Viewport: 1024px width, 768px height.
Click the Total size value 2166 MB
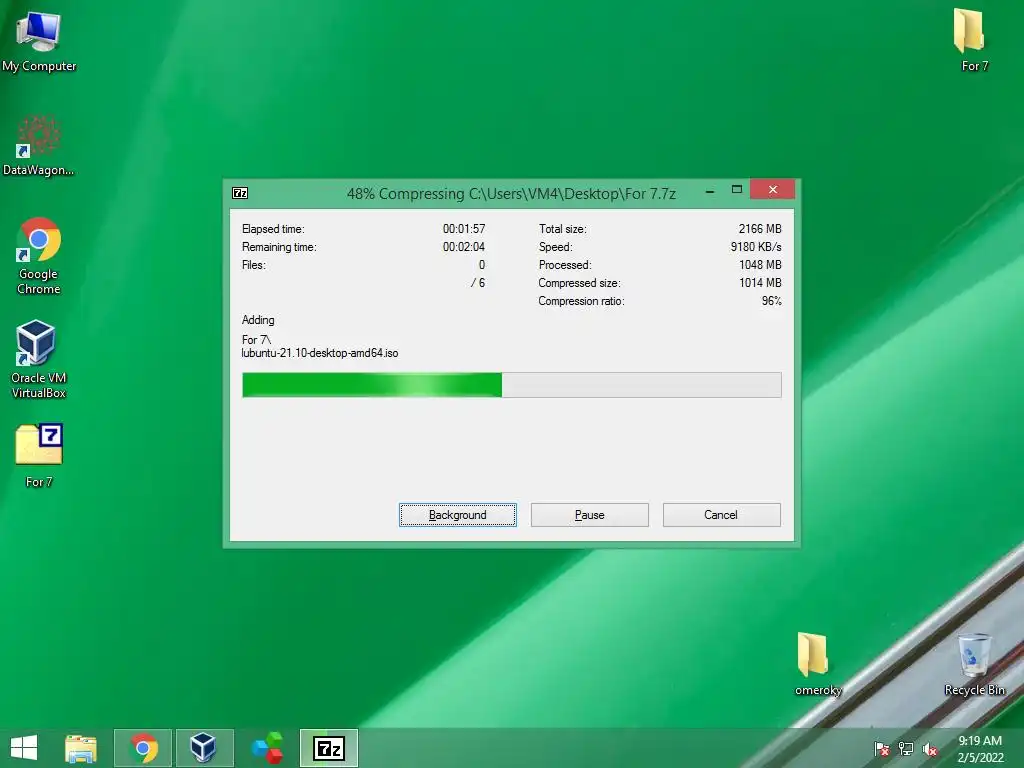(760, 229)
